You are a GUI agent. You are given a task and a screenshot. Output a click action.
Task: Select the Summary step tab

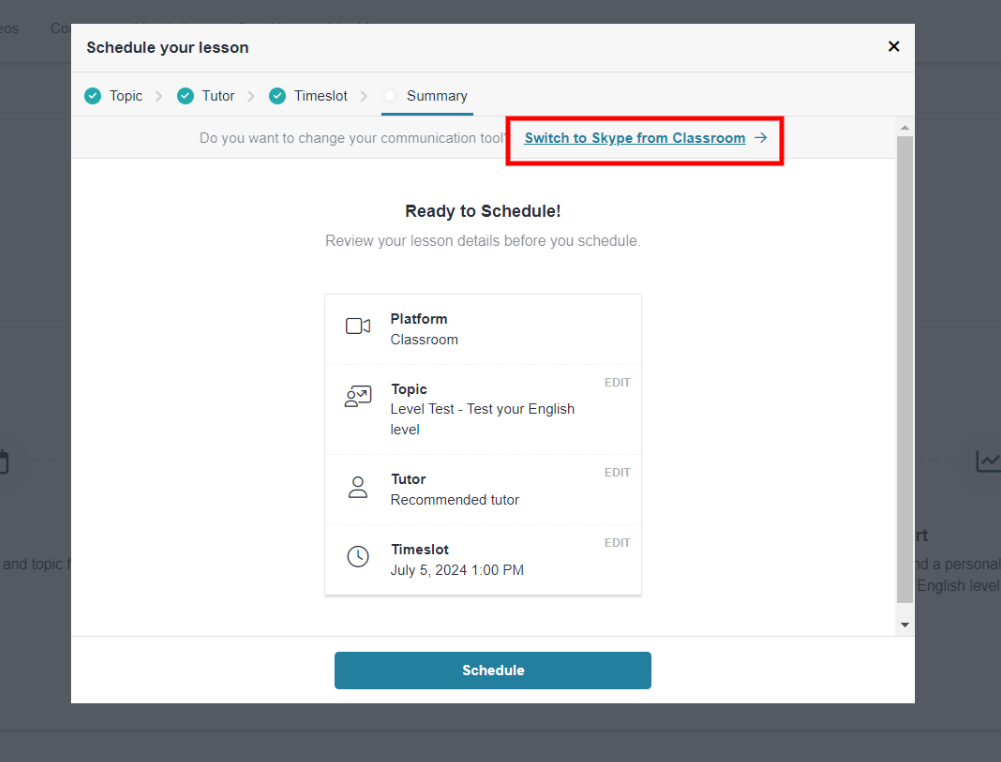[436, 96]
